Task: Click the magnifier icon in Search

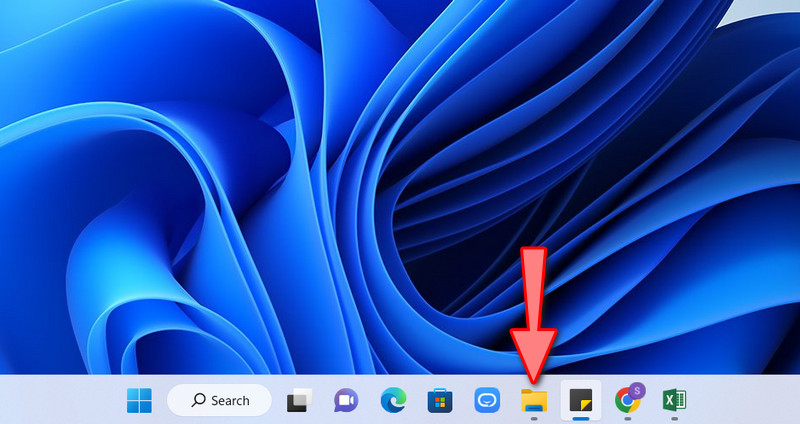Action: (194, 400)
